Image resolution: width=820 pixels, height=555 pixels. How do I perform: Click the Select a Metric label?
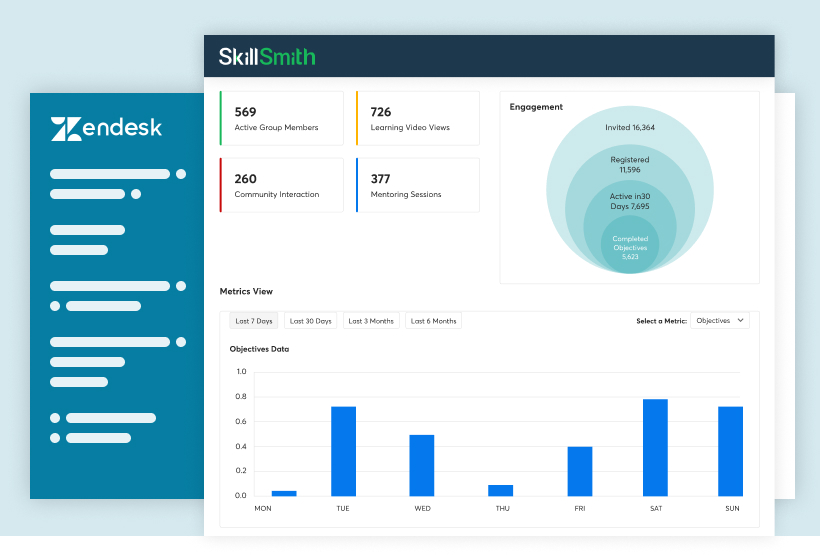click(x=662, y=321)
